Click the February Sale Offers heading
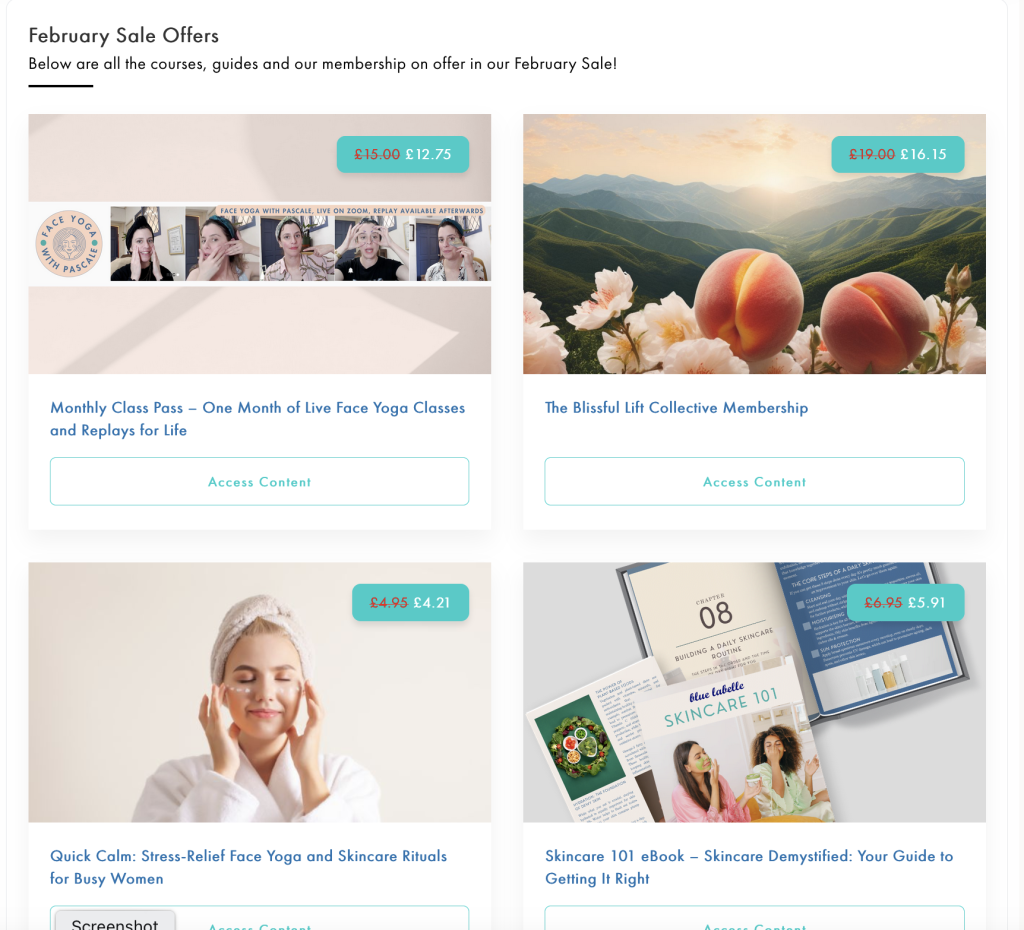 [123, 35]
